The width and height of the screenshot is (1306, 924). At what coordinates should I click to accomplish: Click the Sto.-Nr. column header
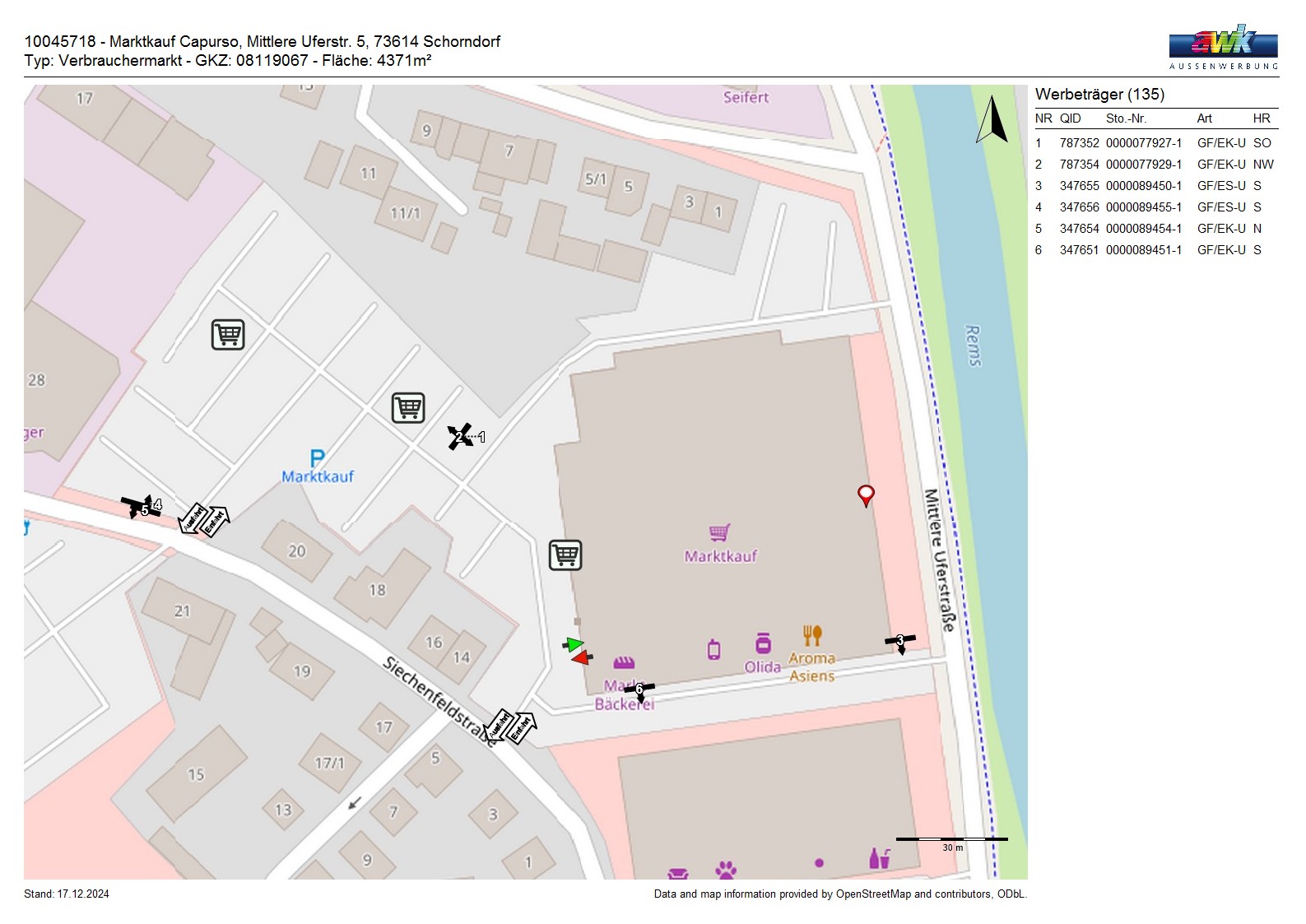(1126, 118)
